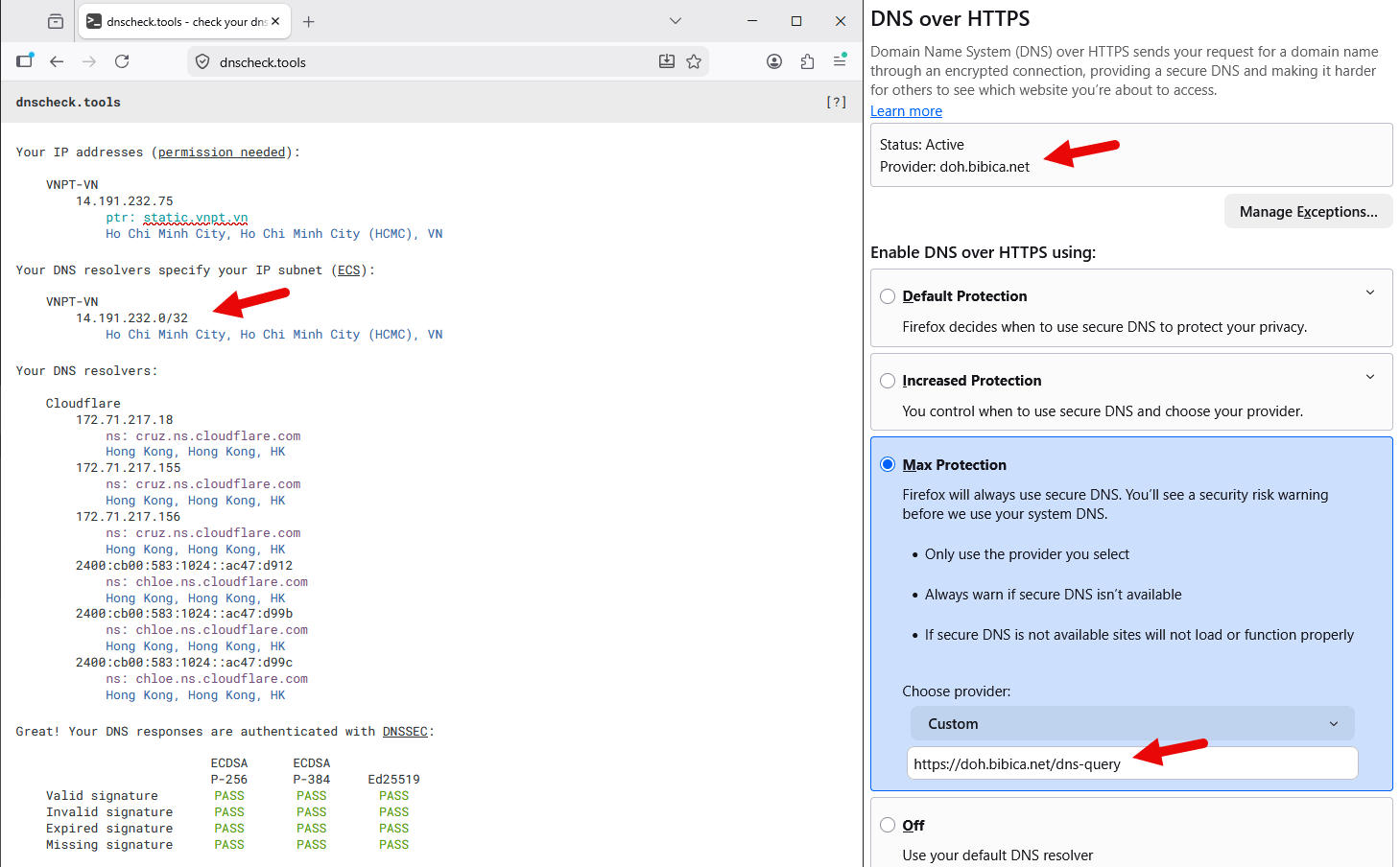Screen dimensions: 1400x867
Task: Open the Firefox account icon
Action: point(774,61)
